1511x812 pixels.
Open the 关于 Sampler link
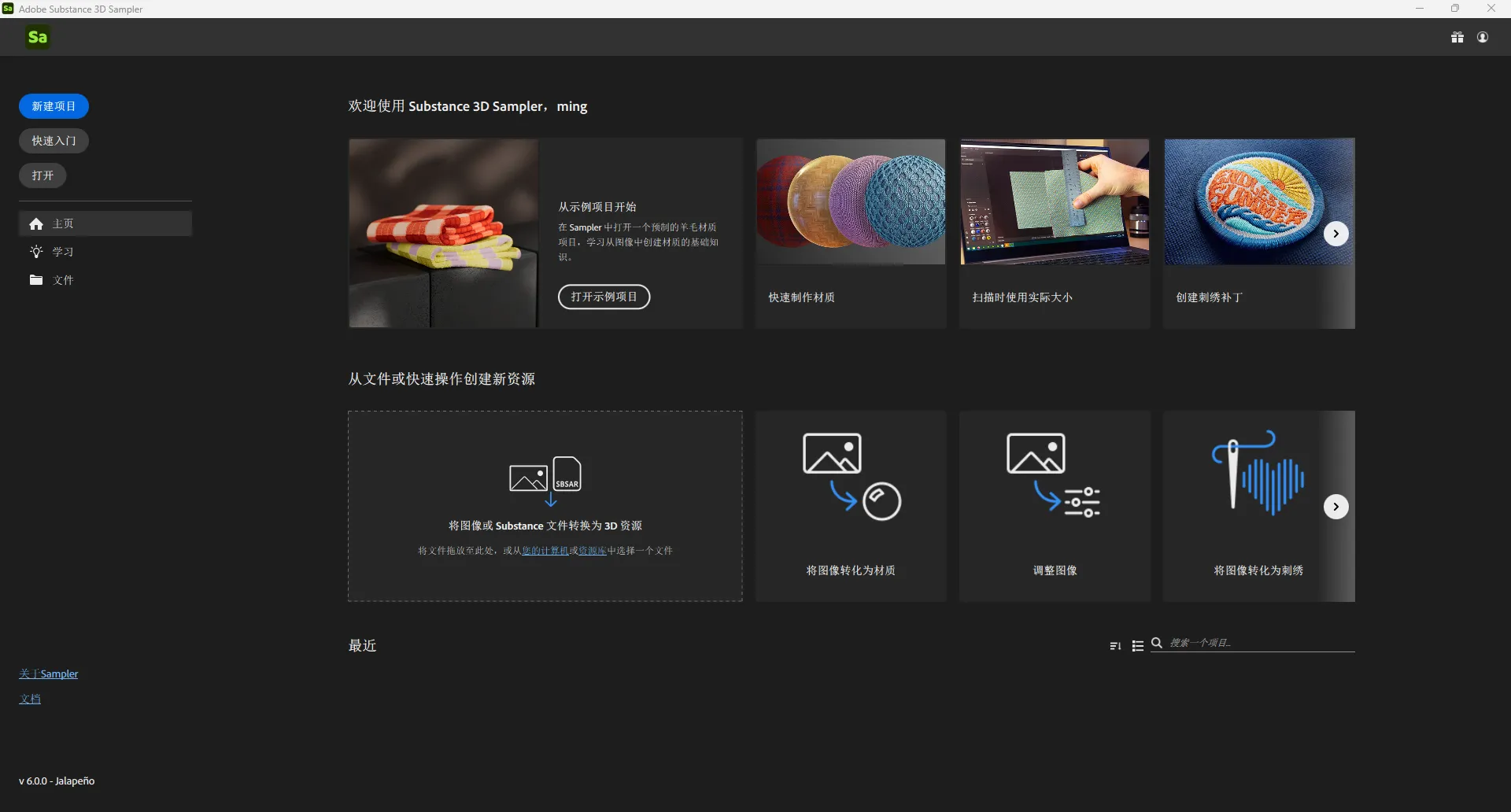[x=49, y=674]
